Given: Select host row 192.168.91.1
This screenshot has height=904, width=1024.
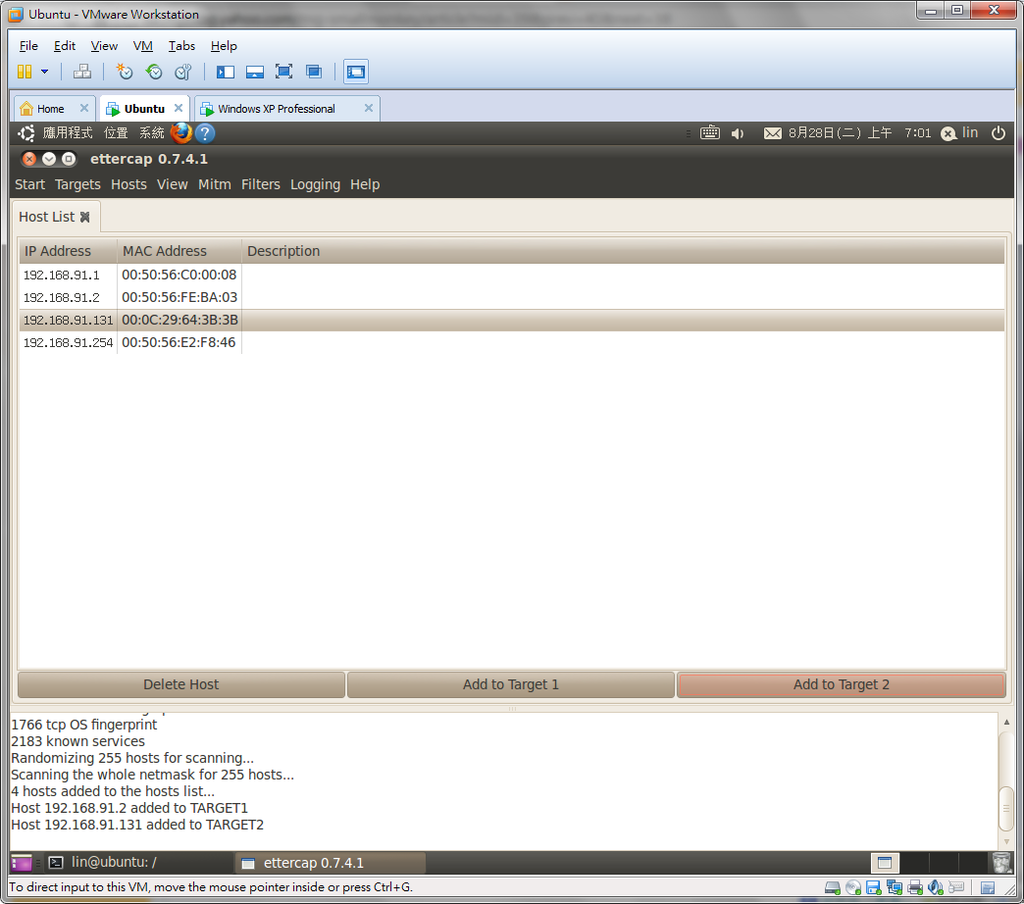Looking at the screenshot, I should (x=512, y=275).
